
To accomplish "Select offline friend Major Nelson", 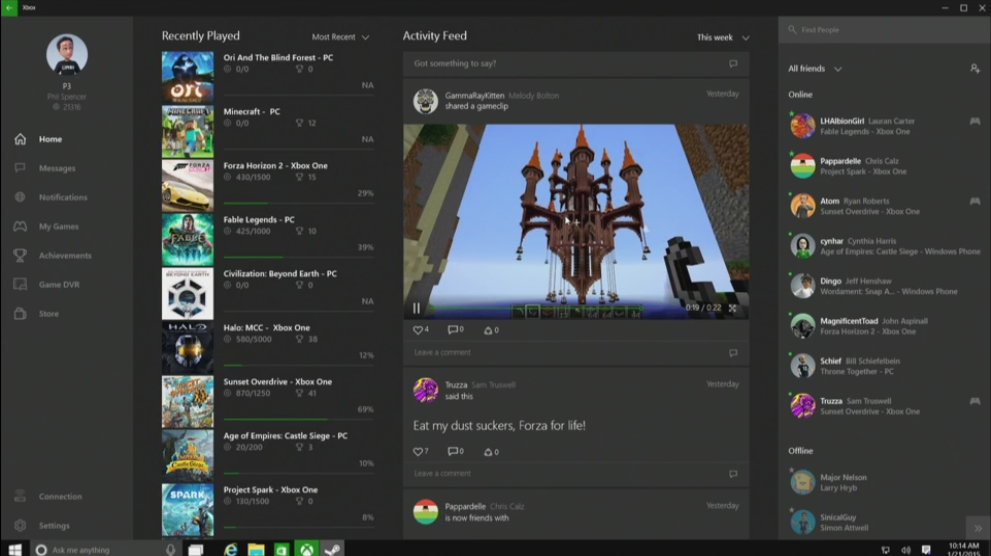I will coord(885,482).
